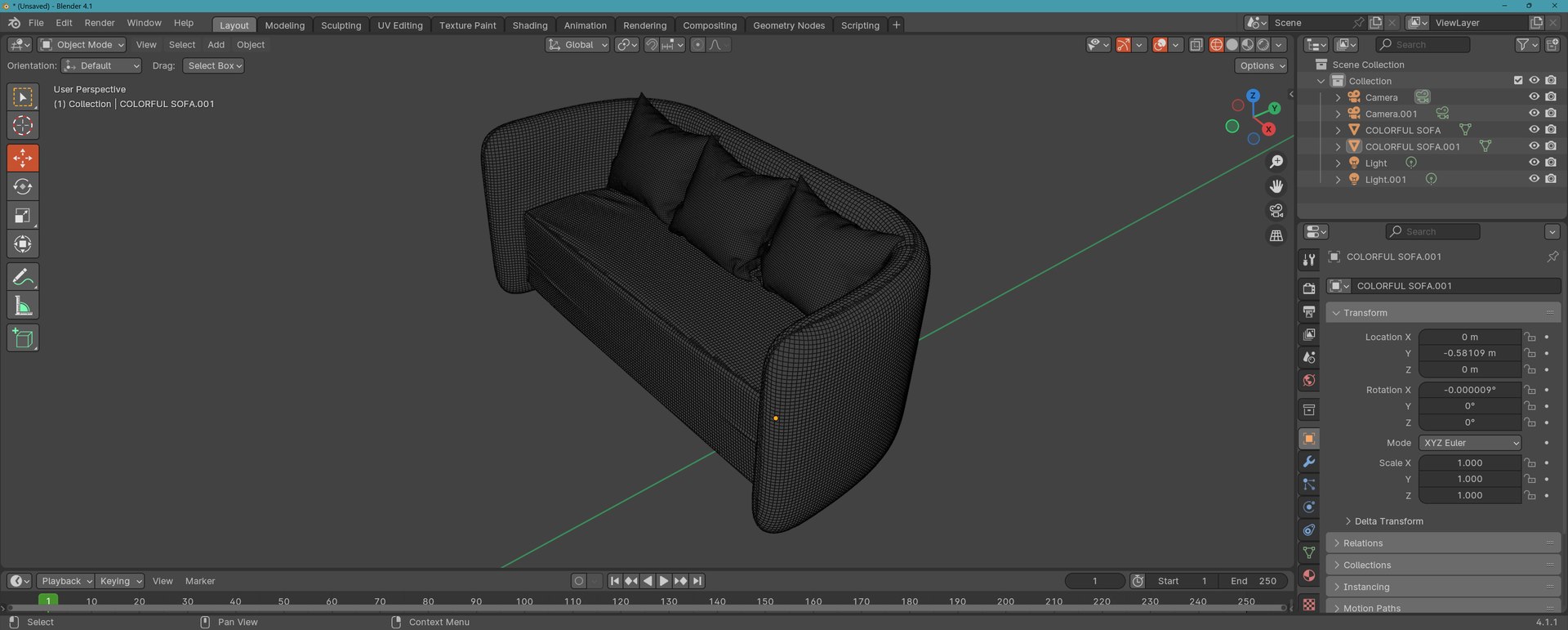Open the Playback popover in timeline
The image size is (1568, 630).
65,581
